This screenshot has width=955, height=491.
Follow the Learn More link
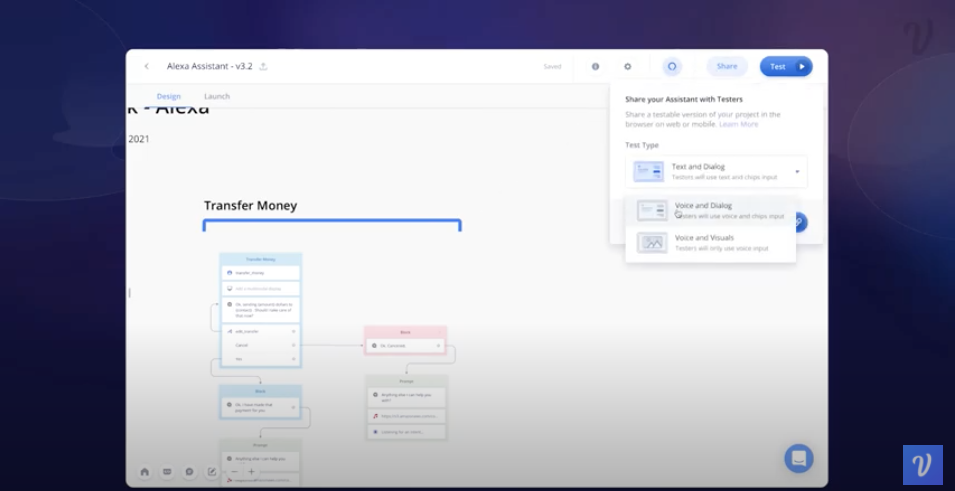[x=739, y=124]
